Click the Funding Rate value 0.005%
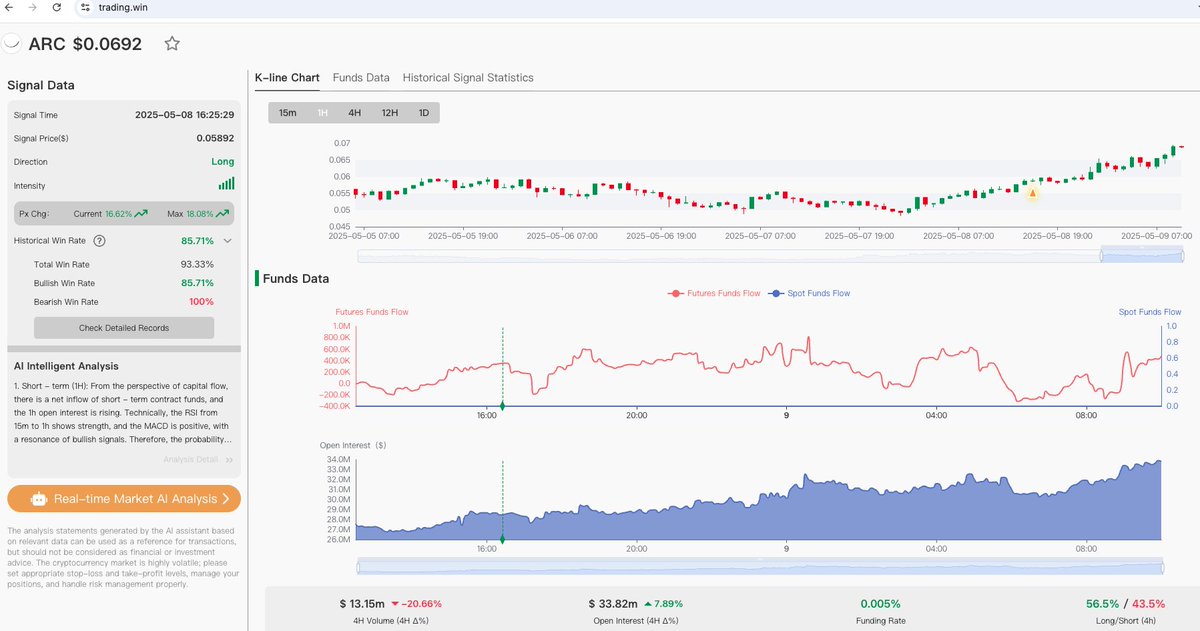The height and width of the screenshot is (631, 1200). click(880, 604)
